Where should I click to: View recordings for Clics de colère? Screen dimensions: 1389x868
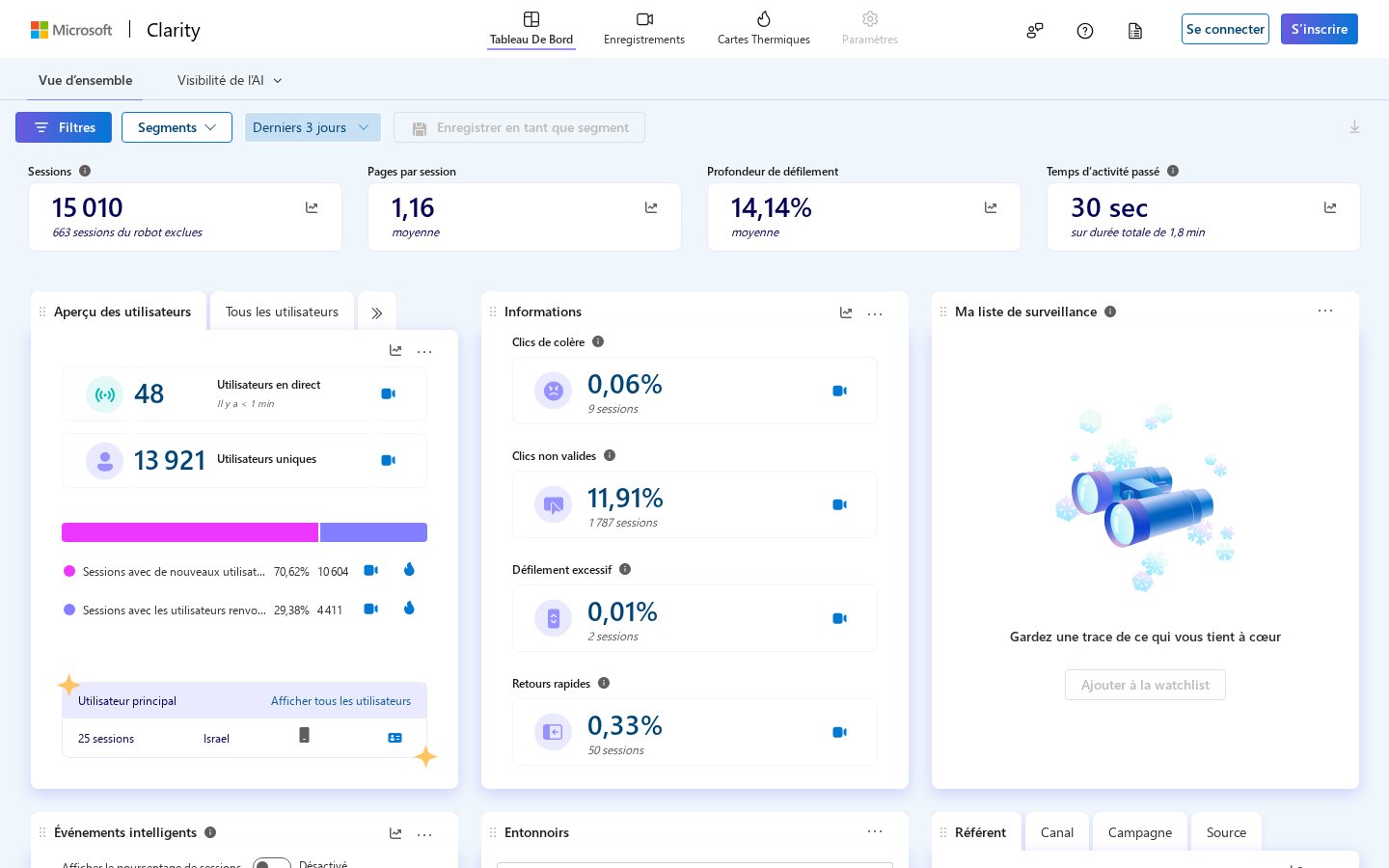click(x=839, y=391)
